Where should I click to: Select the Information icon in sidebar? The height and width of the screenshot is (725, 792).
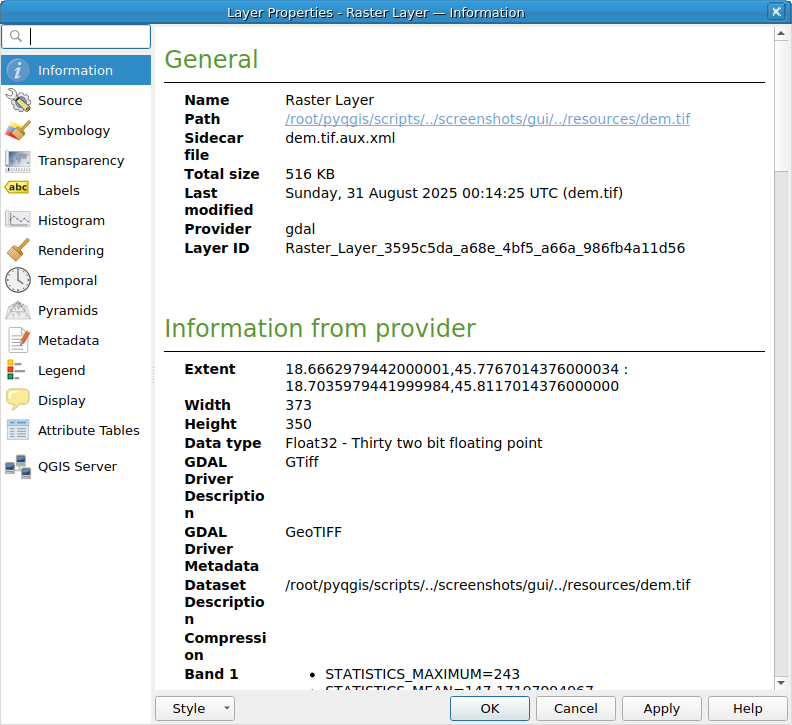click(x=18, y=70)
